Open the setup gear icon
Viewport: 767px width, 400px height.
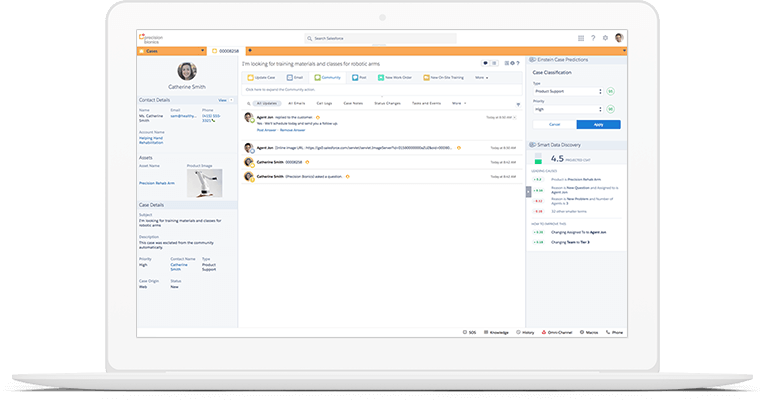(x=605, y=38)
